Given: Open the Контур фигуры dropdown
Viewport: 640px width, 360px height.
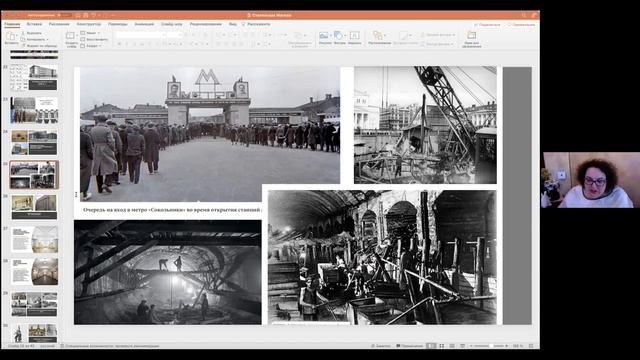Looking at the screenshot, I should point(437,44).
